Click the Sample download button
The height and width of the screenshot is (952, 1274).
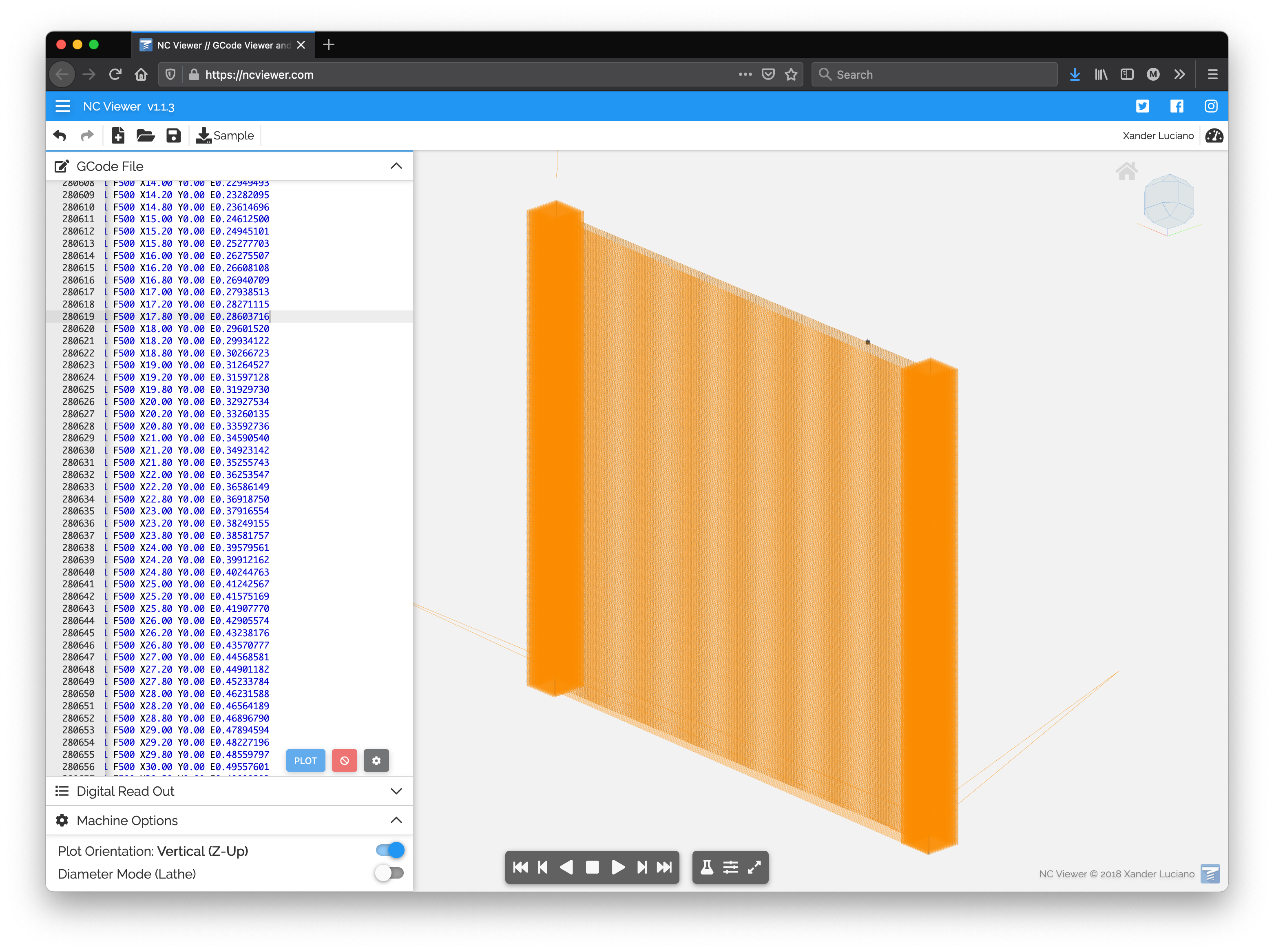point(223,135)
